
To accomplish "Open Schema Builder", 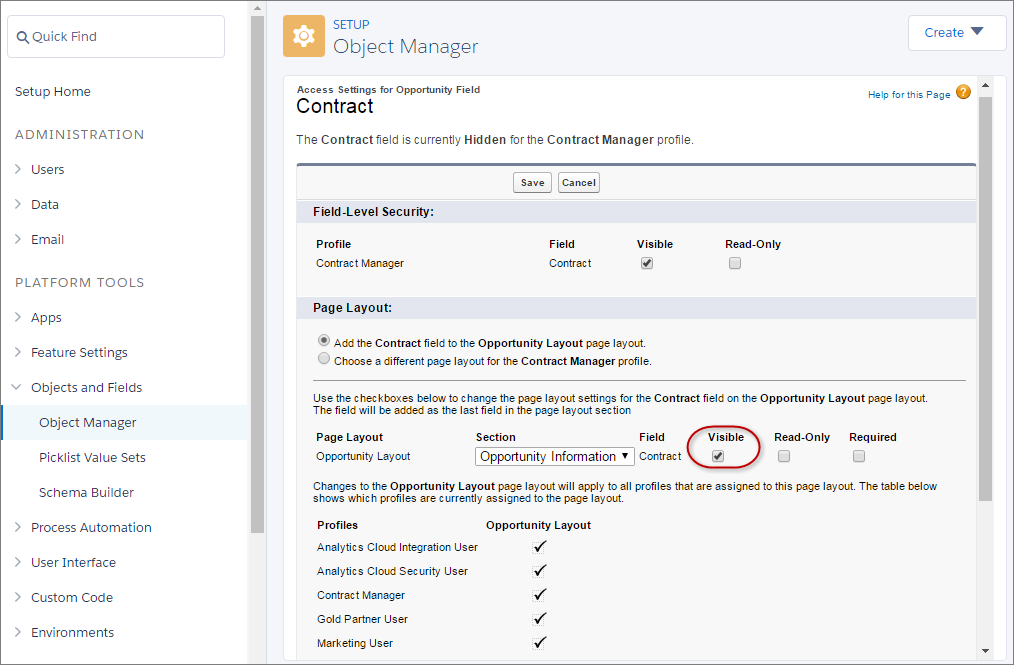I will click(87, 492).
